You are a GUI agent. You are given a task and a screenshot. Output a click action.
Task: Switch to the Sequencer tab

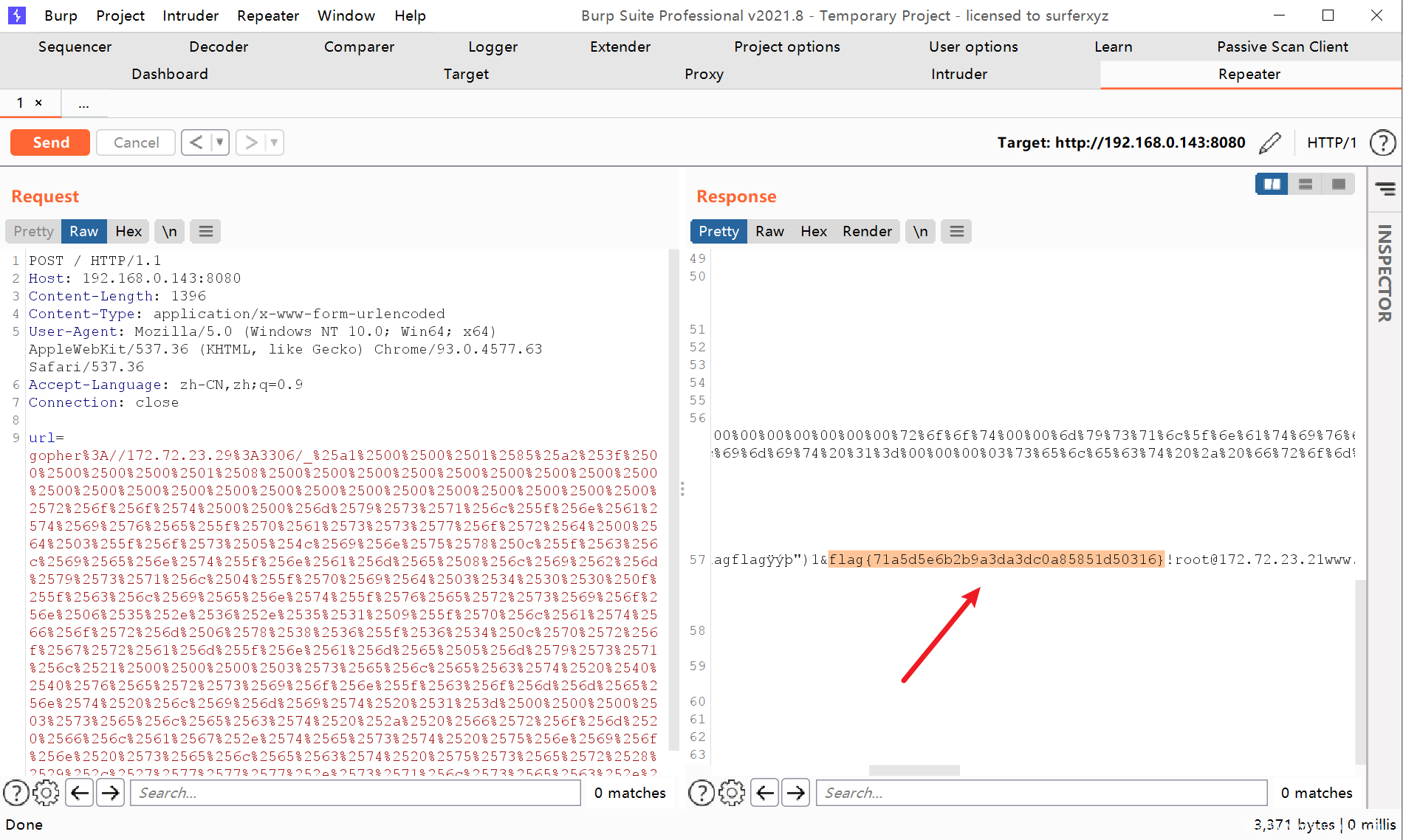(75, 47)
